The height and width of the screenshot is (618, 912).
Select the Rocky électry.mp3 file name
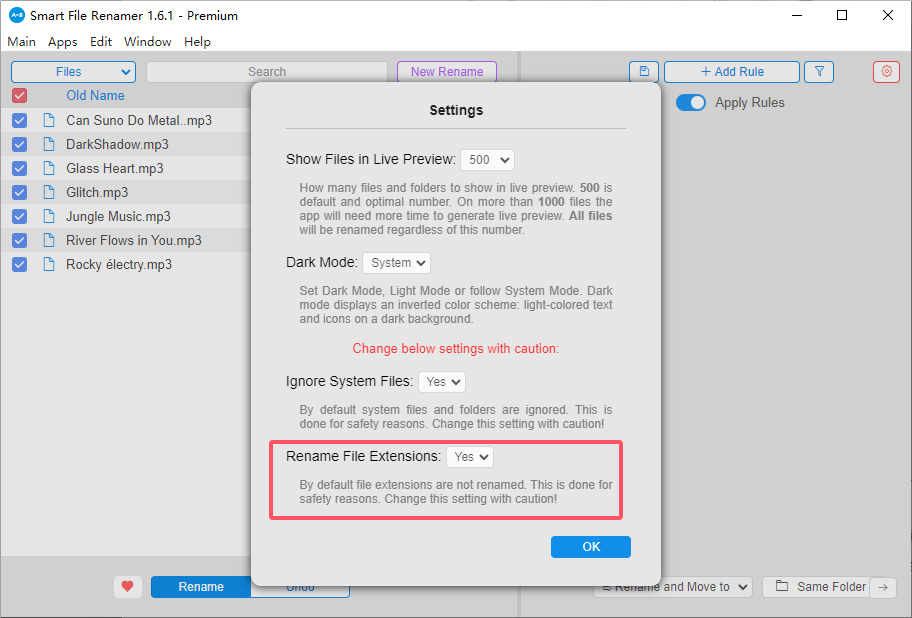119,265
